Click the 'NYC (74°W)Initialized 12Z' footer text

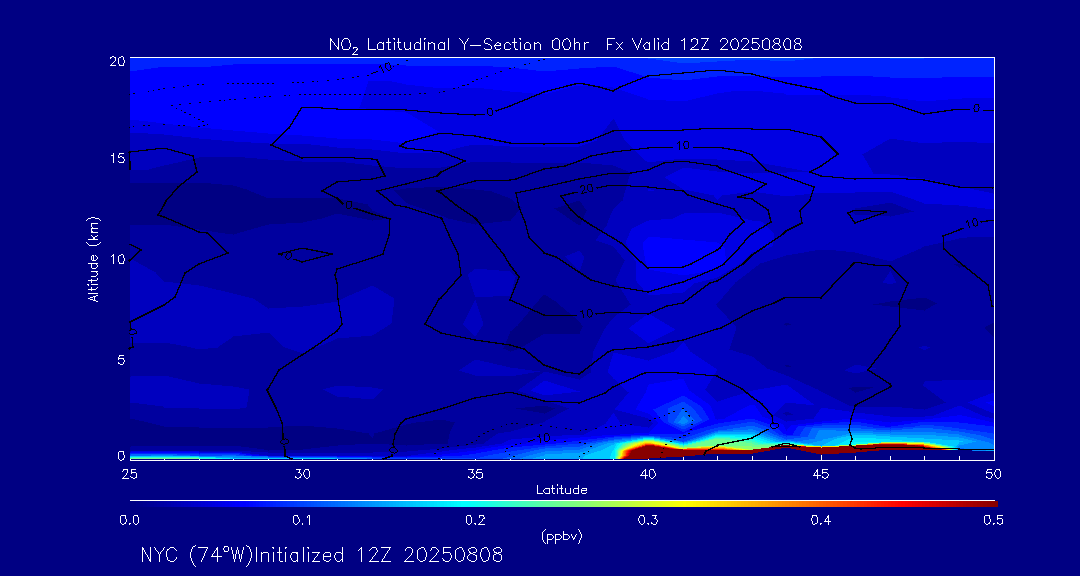point(321,555)
